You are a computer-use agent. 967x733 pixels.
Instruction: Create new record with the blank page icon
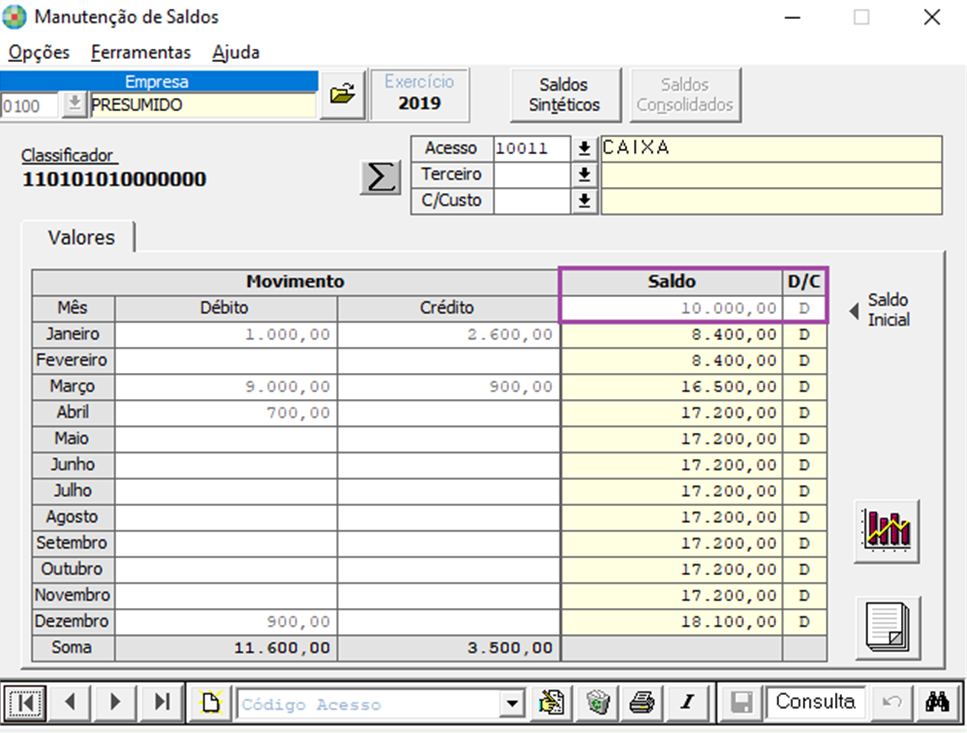click(x=208, y=702)
